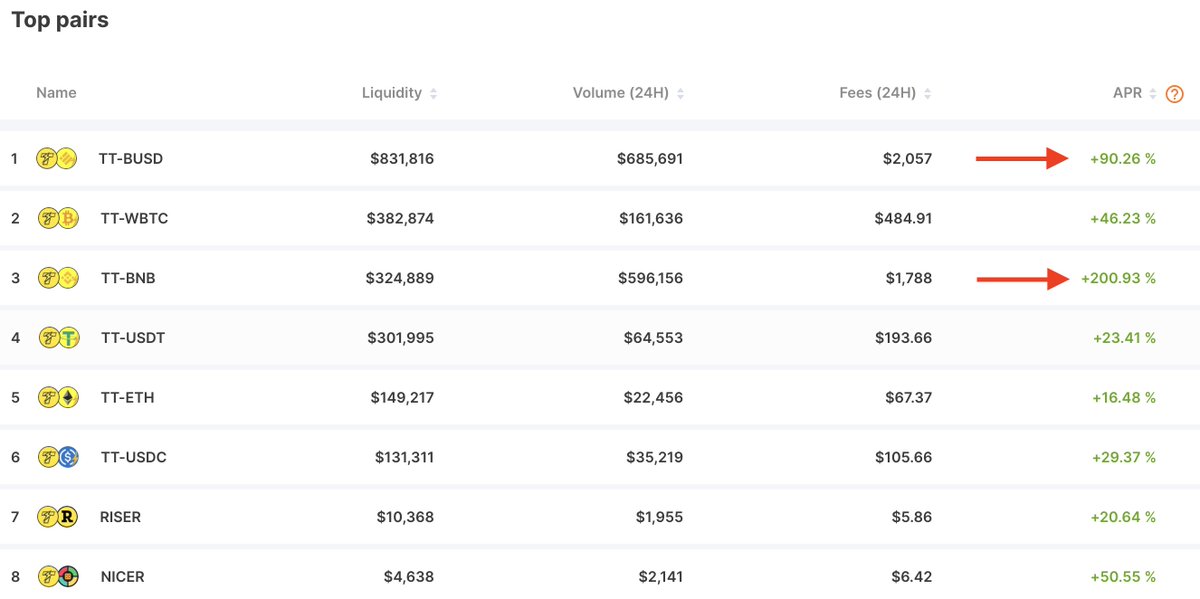Click the TT-USDC token pair icon
The width and height of the screenshot is (1200, 599).
coord(58,457)
